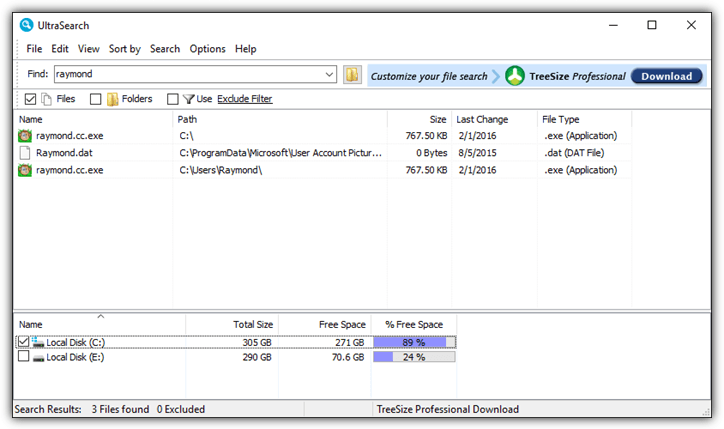Click the Local Disk (C:) label
724x429 pixels.
[76, 343]
